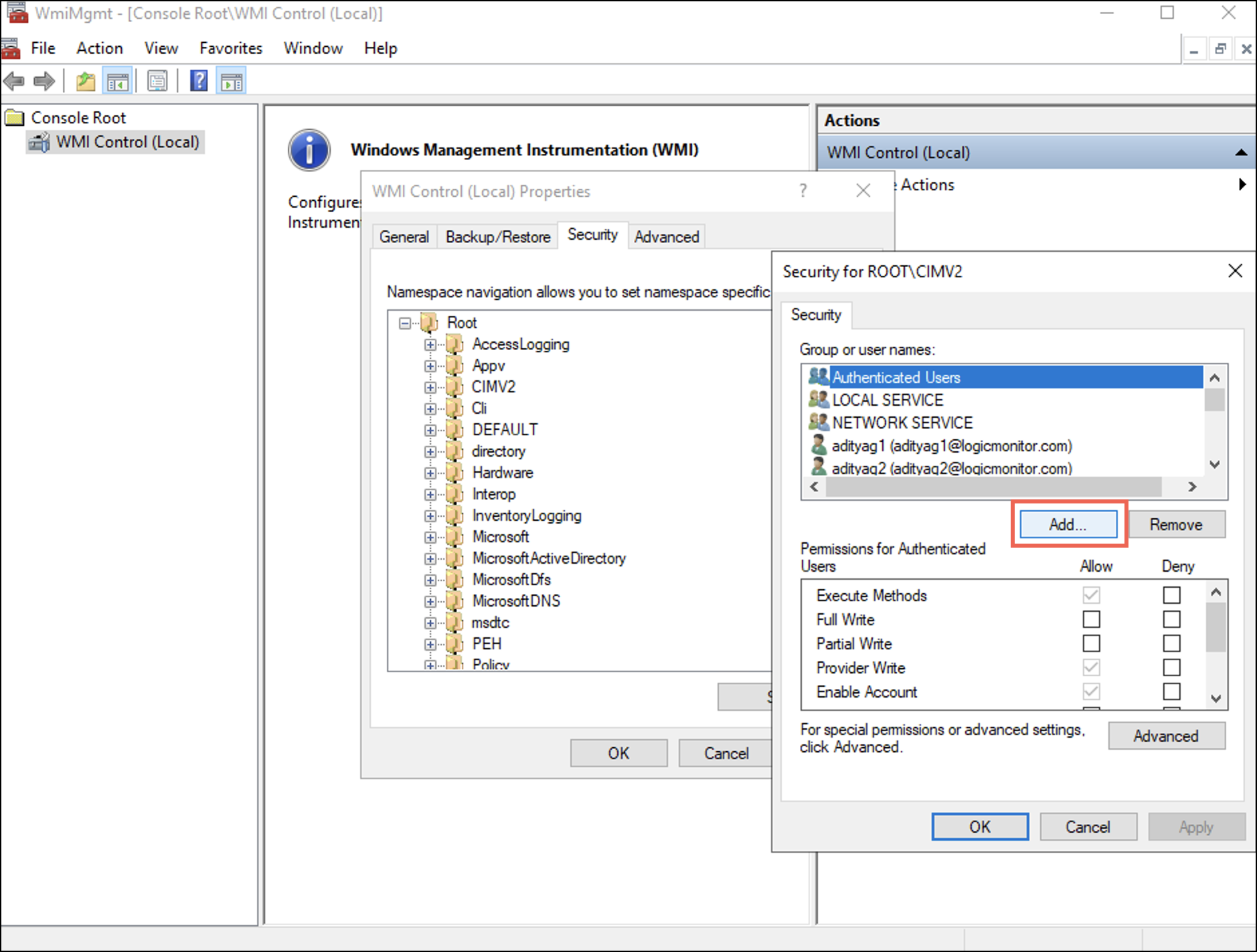The width and height of the screenshot is (1257, 952).
Task: Expand the CIMV2 namespace node
Action: click(430, 388)
